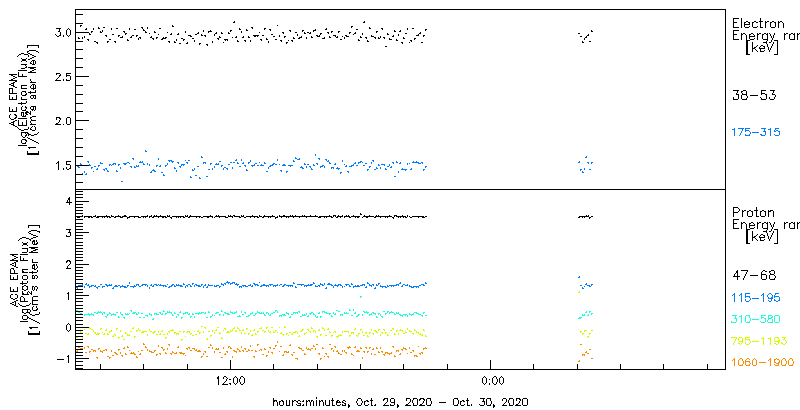Click the 2.5 tick label on electron axis

pos(62,76)
